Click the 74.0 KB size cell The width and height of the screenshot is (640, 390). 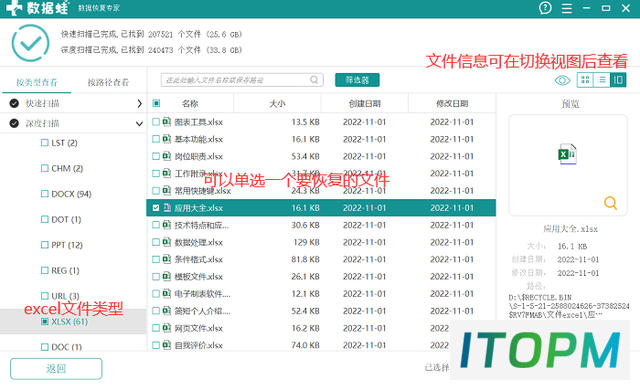305,346
